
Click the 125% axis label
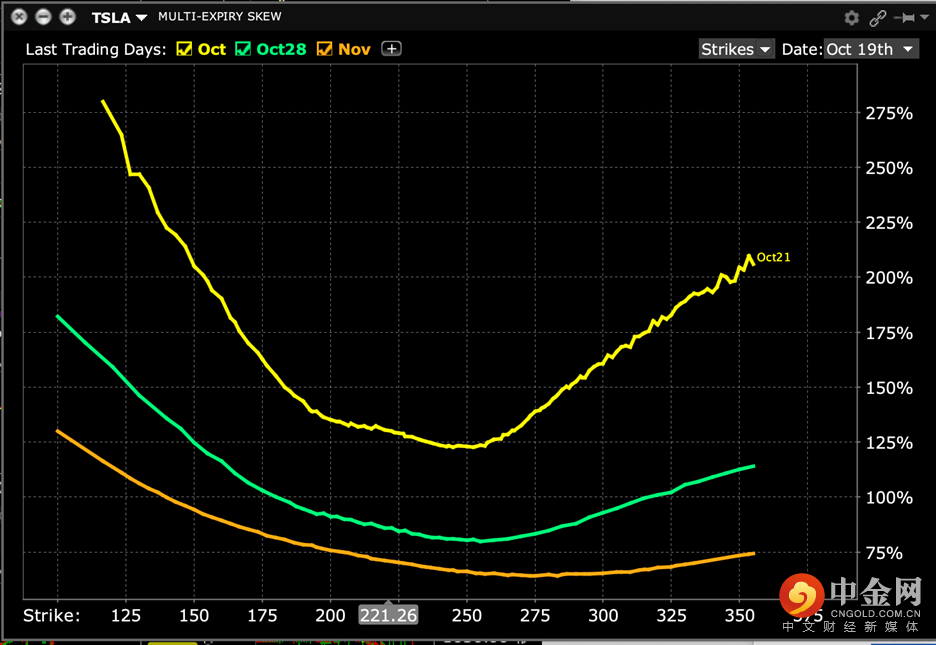point(889,443)
